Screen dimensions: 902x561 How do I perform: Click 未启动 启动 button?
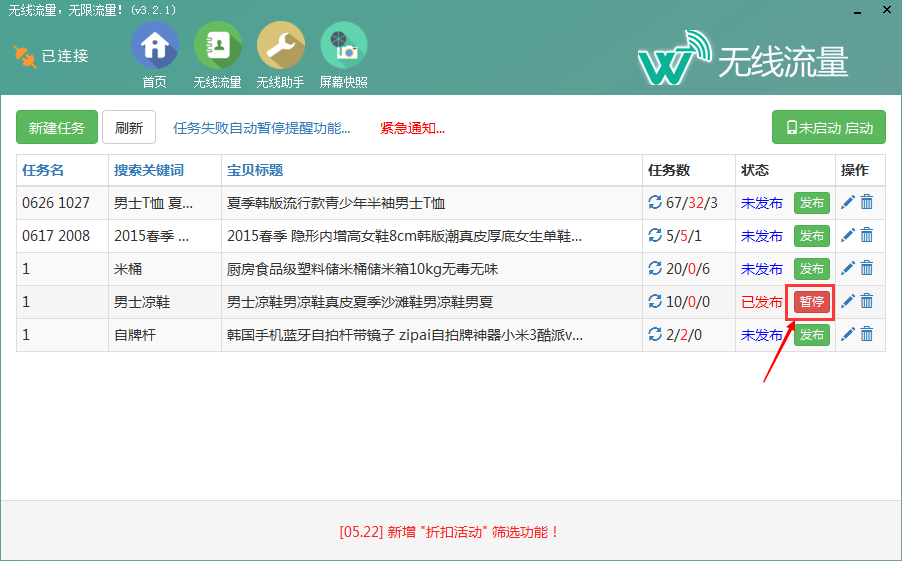pyautogui.click(x=828, y=127)
